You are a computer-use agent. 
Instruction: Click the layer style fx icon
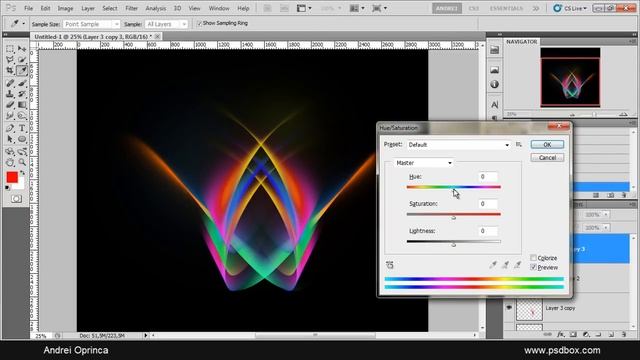tap(561, 334)
